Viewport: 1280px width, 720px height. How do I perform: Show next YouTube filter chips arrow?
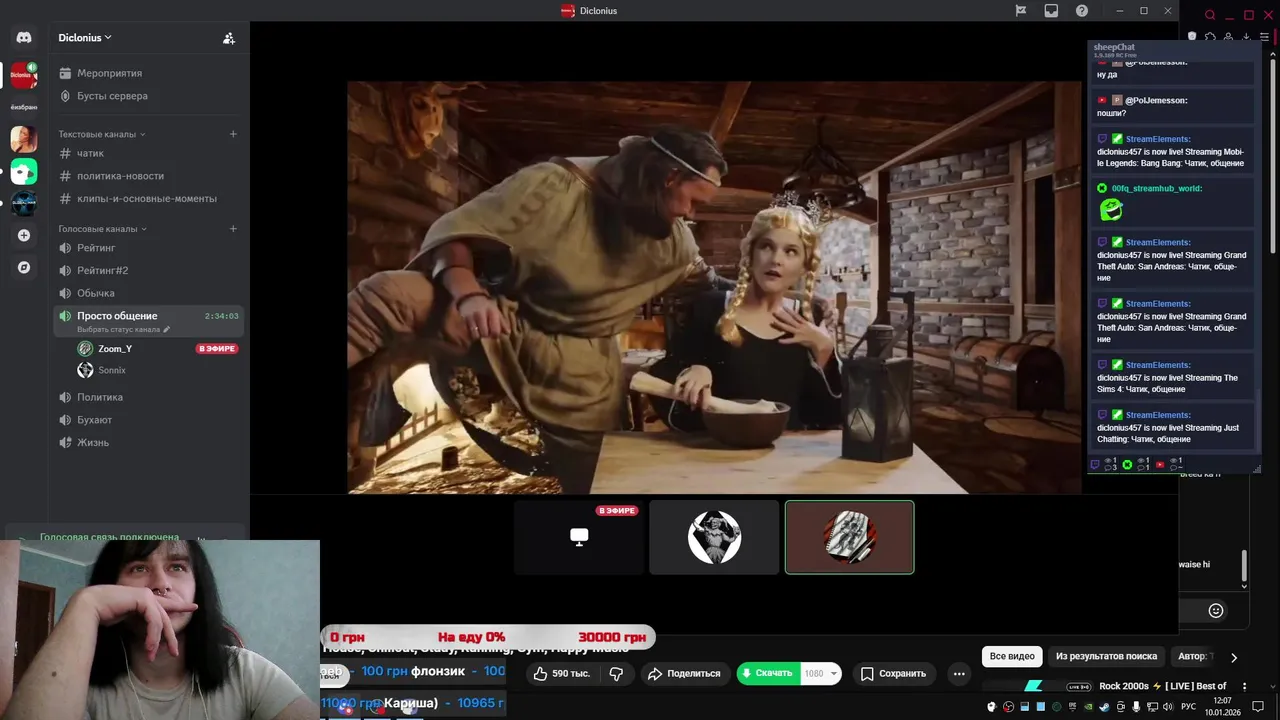1234,657
